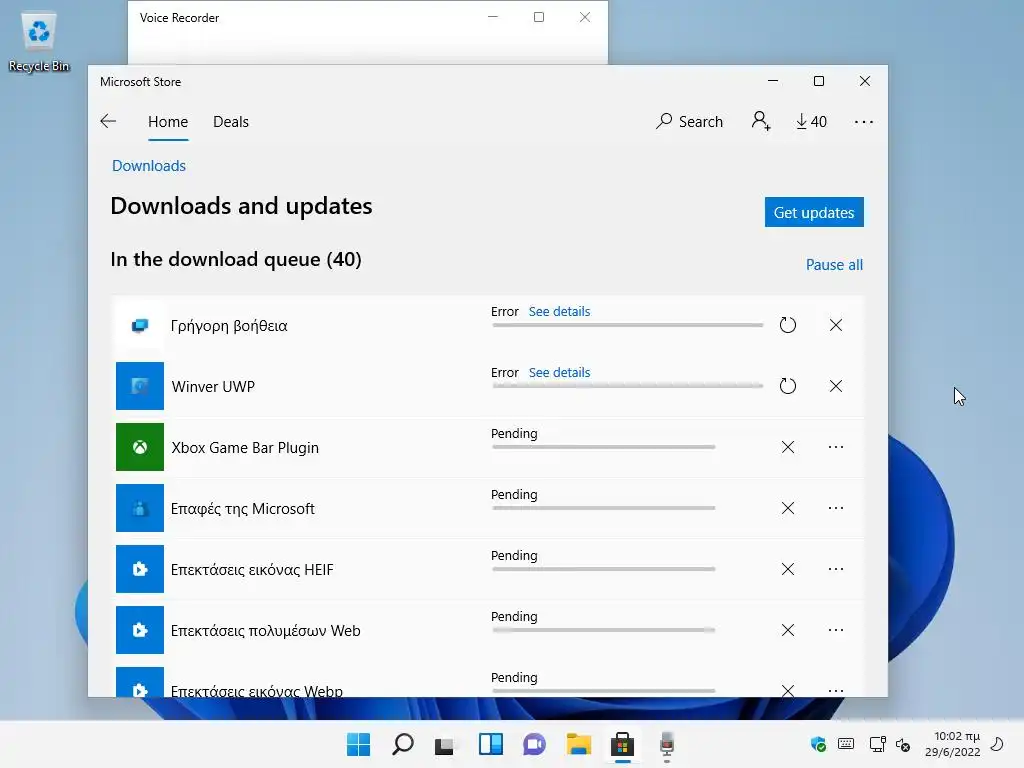Open Windows Security tray icon
Viewport: 1024px width, 768px height.
coord(818,744)
